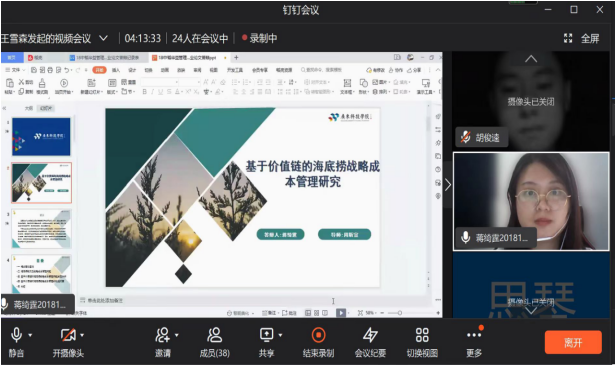Open invite options arrow beside 邀请
Viewport: 615px width, 365px height.
click(176, 335)
